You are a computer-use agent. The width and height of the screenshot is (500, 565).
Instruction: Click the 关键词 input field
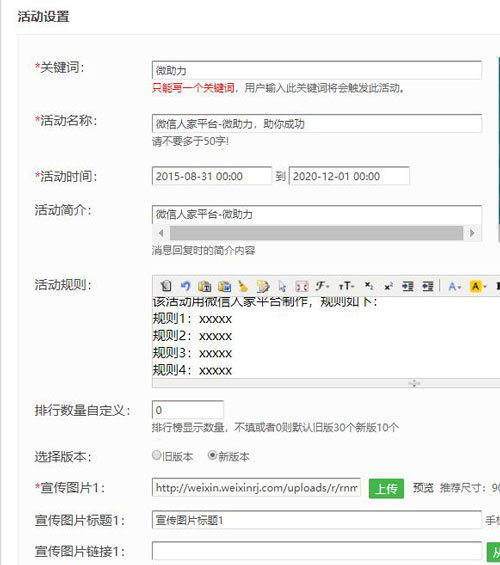[317, 70]
